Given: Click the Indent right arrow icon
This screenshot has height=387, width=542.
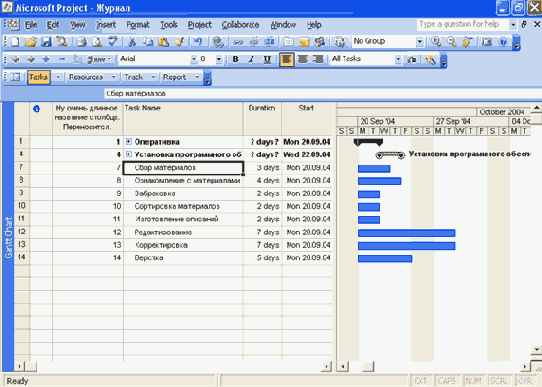Looking at the screenshot, I should [31, 59].
